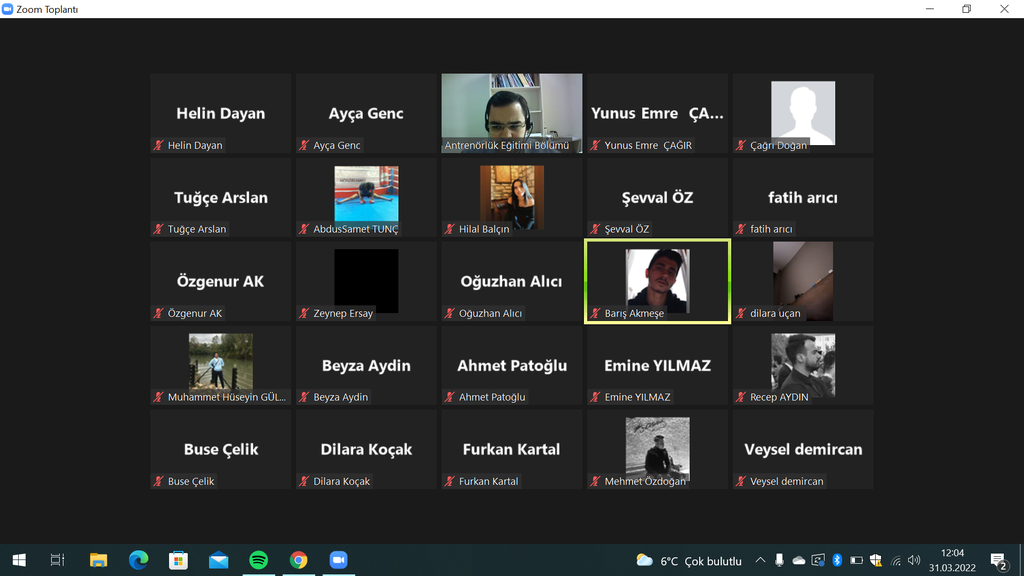Click the muted mic icon beside Helin Dayan

pos(158,145)
